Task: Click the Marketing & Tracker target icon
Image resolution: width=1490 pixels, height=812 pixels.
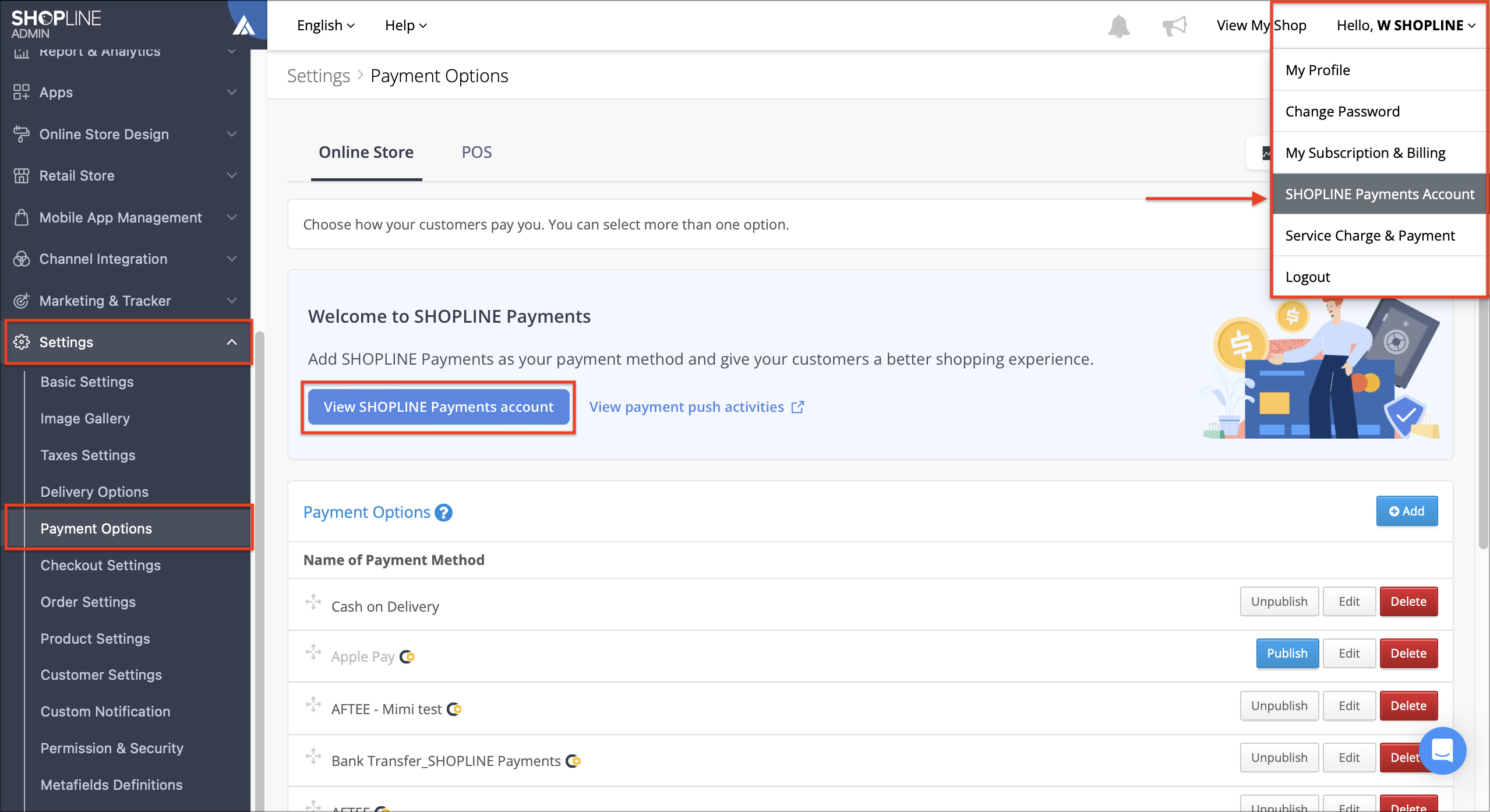Action: (x=22, y=301)
